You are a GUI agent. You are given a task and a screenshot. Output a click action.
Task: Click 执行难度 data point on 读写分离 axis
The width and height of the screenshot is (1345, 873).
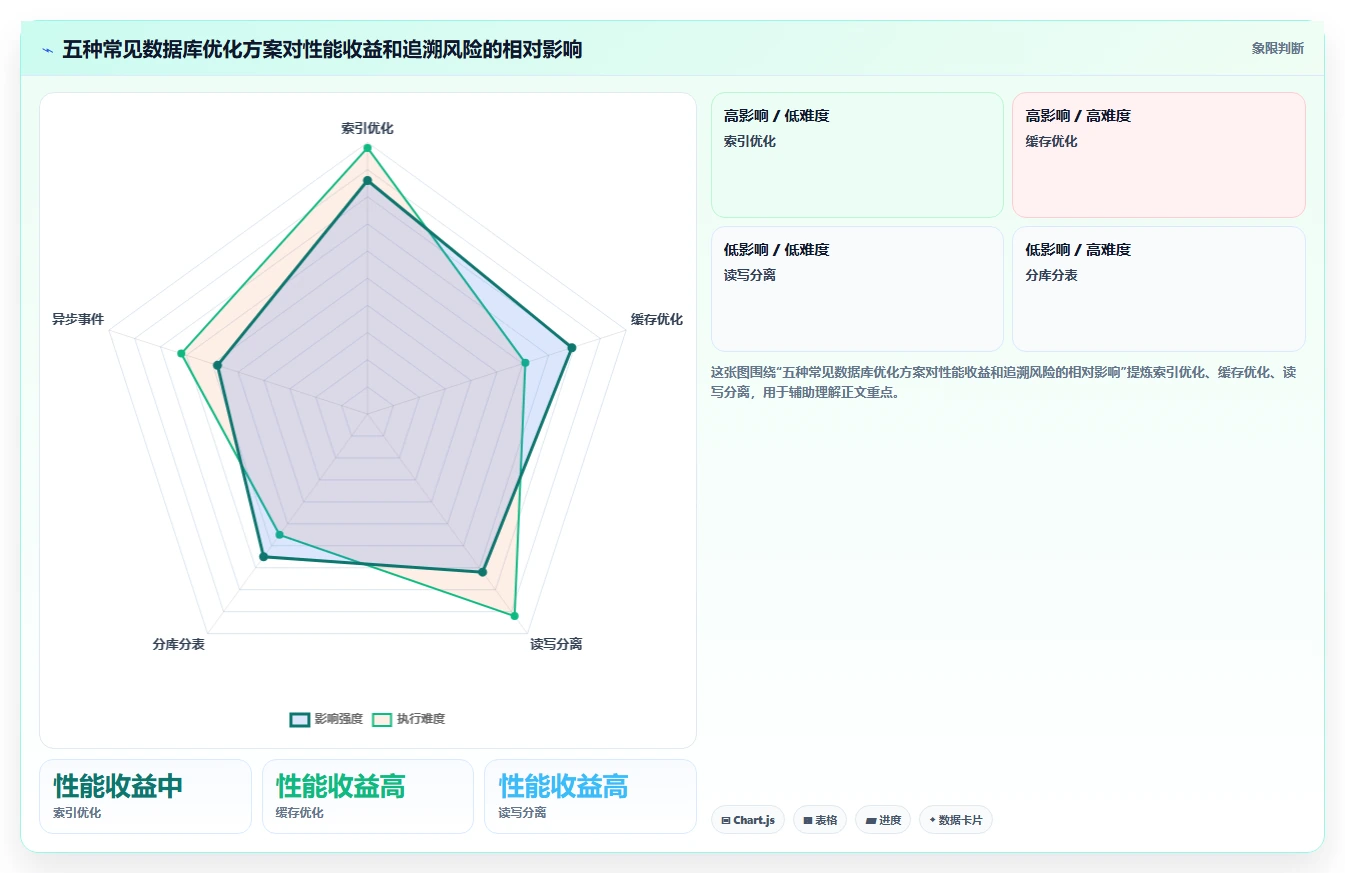514,616
